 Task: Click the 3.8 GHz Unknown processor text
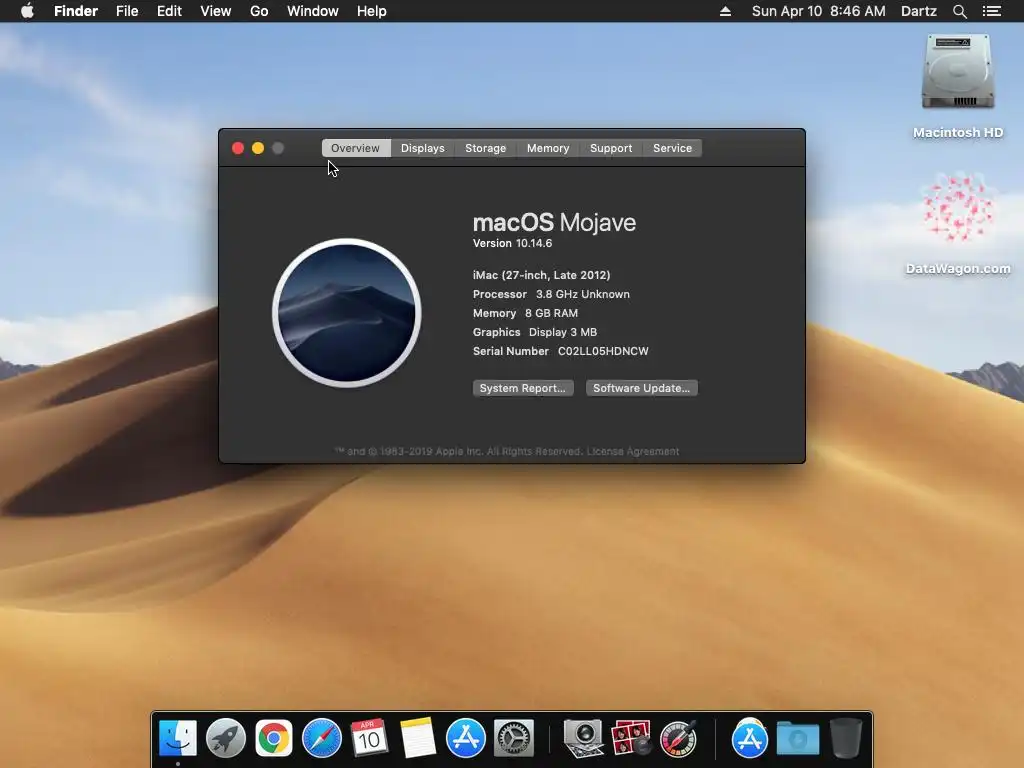pos(583,295)
